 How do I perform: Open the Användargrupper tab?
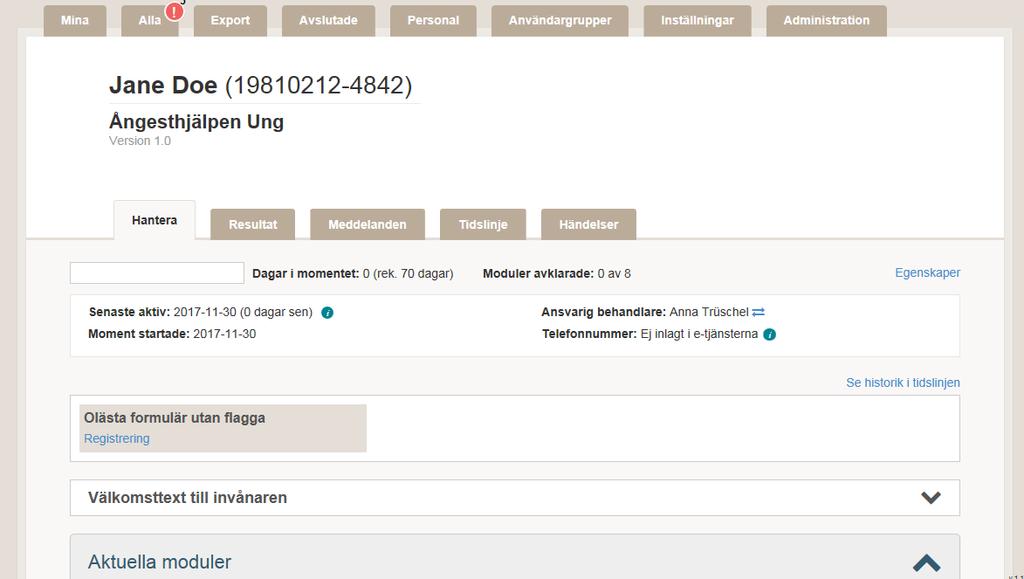click(x=560, y=21)
